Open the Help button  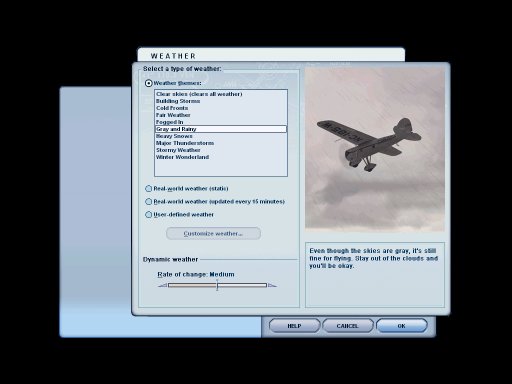(294, 326)
